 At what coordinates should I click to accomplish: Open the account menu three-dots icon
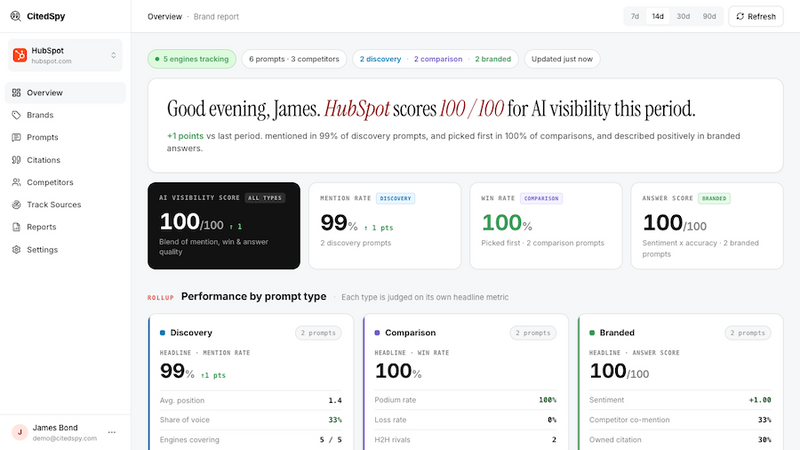(x=112, y=432)
